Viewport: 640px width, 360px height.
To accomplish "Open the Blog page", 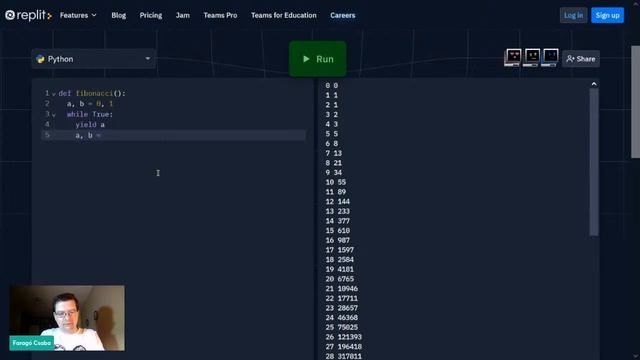I will 118,15.
